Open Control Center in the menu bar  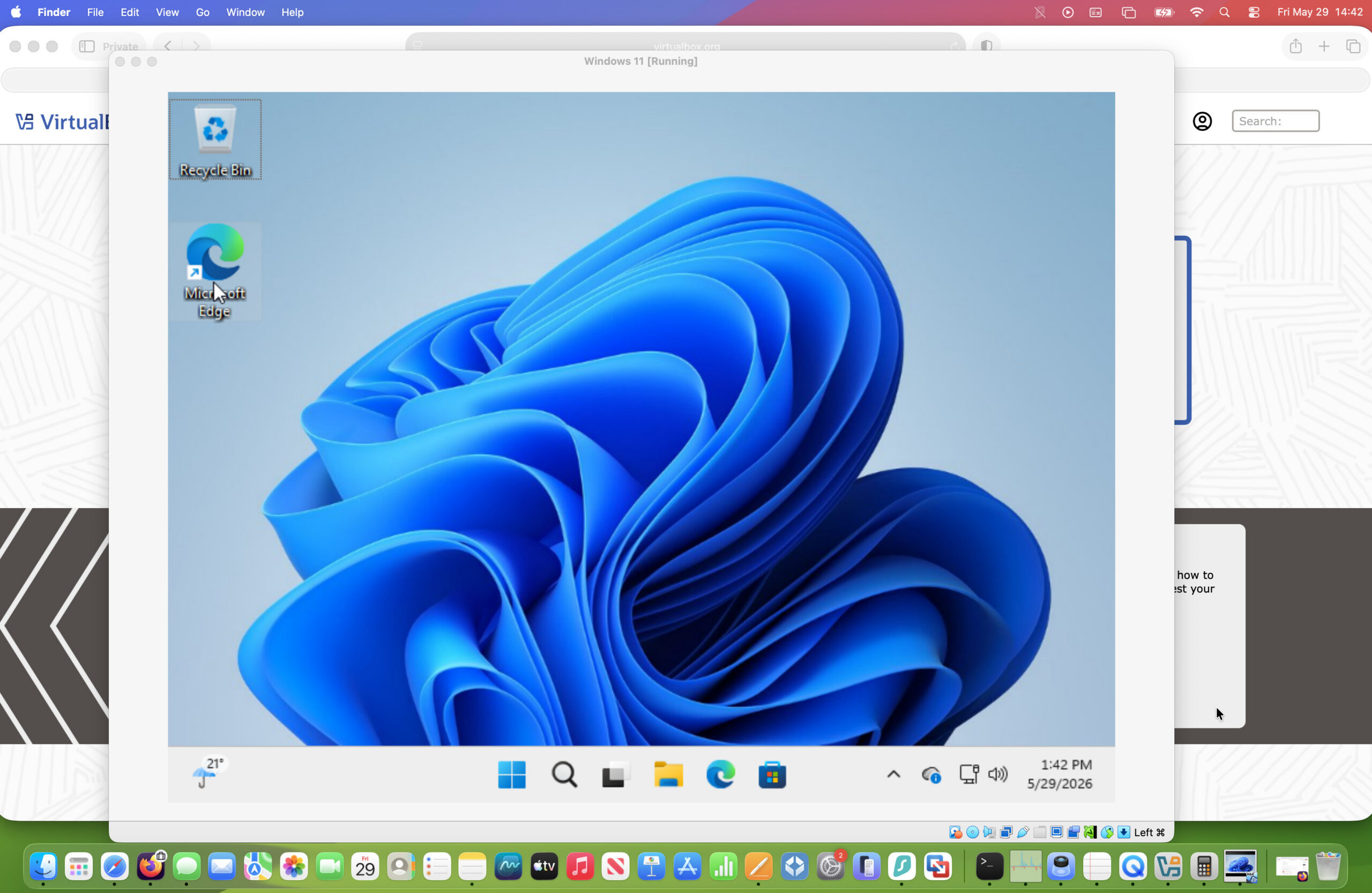click(1254, 12)
